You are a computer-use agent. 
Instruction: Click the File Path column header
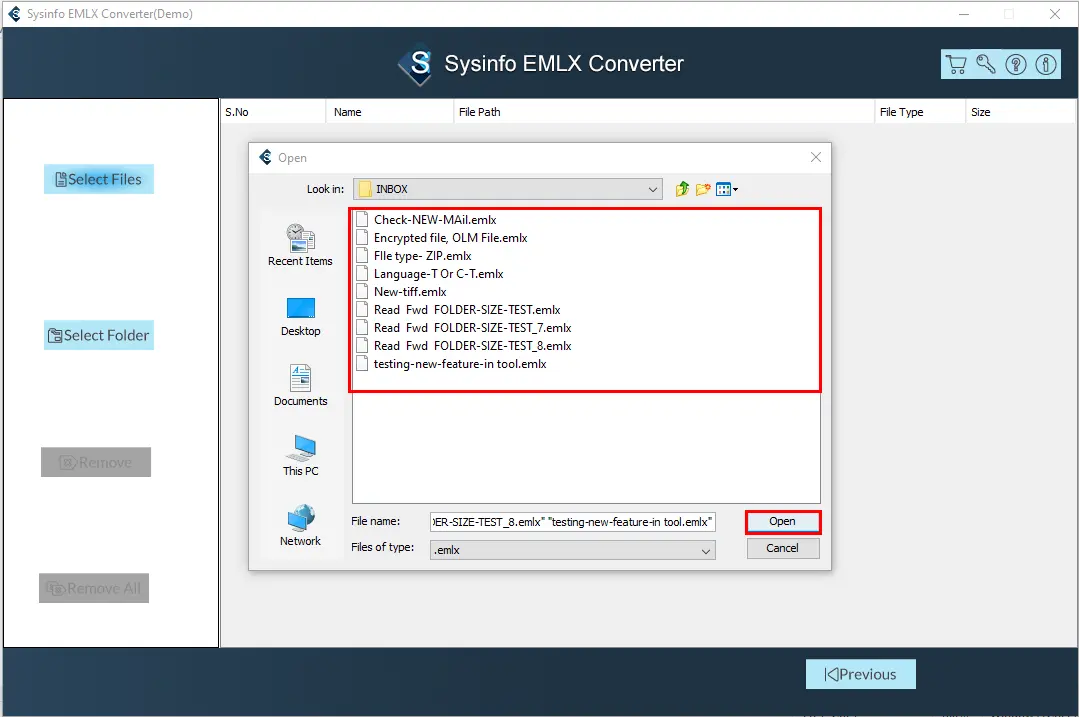[663, 112]
